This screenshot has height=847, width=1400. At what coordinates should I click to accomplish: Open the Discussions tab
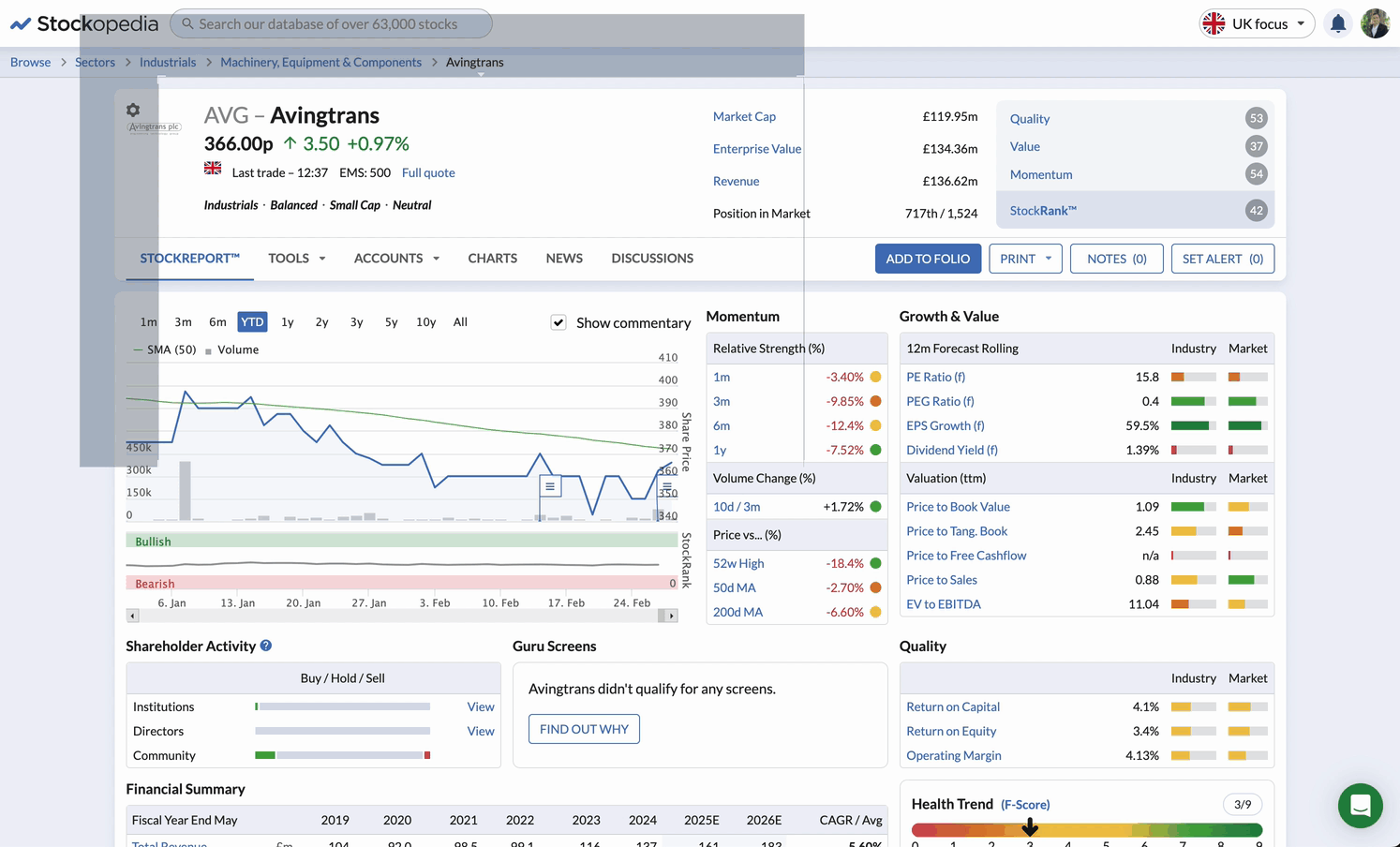(x=652, y=259)
